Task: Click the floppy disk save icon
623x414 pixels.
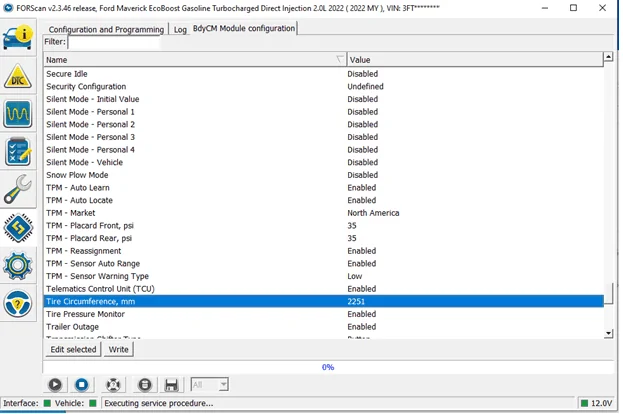Action: (x=171, y=385)
